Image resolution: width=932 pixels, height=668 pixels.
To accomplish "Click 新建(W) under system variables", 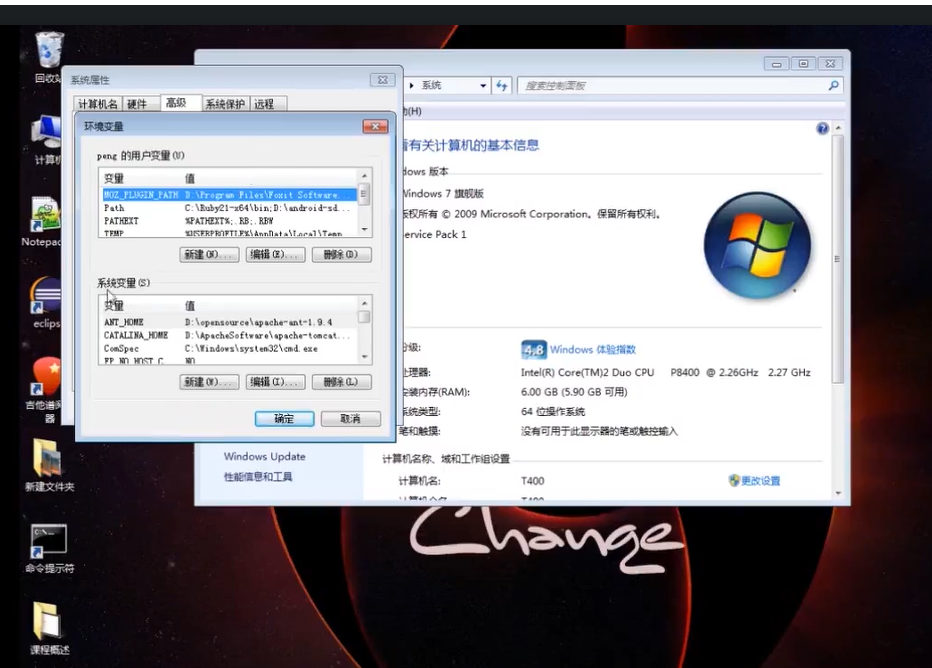I will (209, 382).
